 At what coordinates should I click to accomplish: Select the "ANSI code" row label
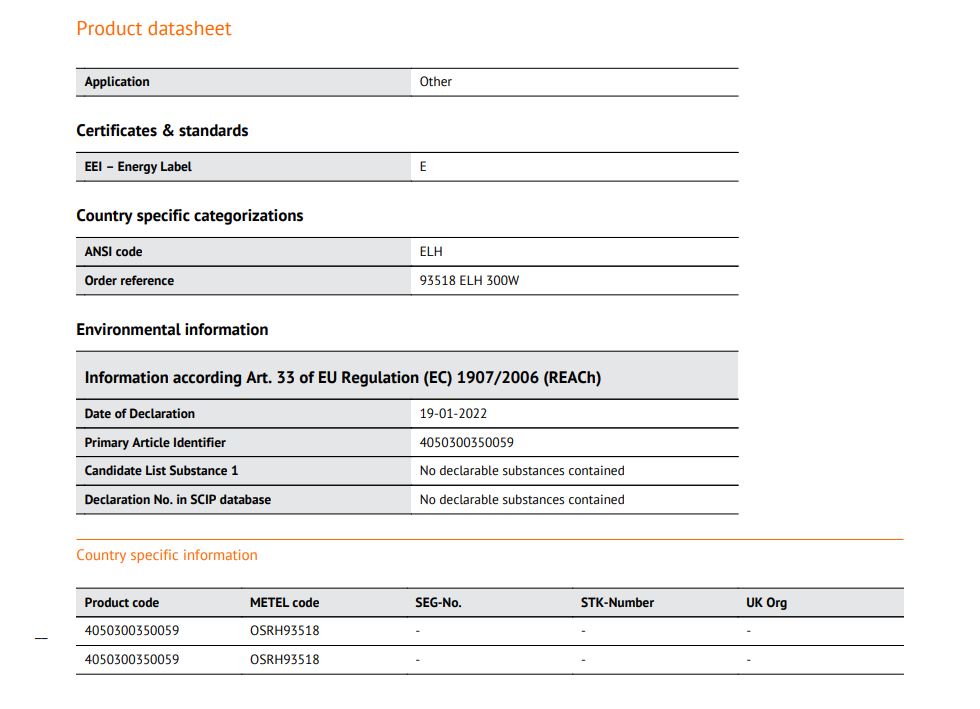pyautogui.click(x=114, y=252)
